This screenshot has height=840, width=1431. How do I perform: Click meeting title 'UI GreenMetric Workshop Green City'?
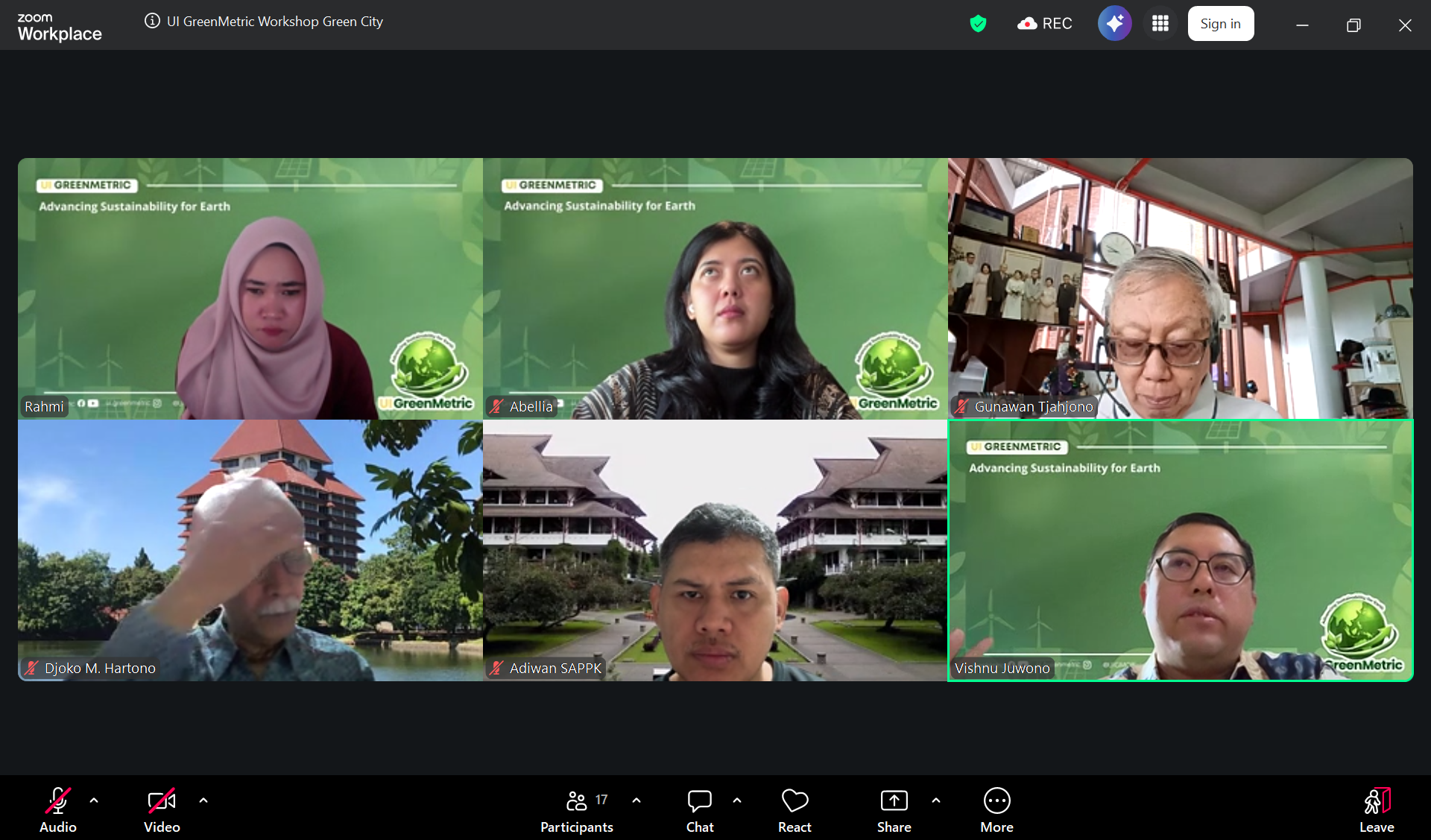(x=275, y=22)
